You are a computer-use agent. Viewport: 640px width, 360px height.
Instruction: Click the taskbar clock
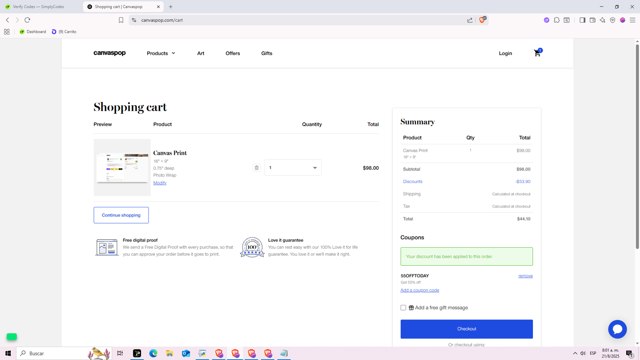(x=610, y=353)
